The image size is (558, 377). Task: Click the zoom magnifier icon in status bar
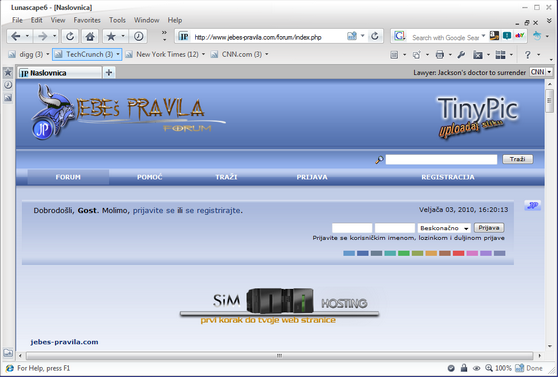(489, 368)
